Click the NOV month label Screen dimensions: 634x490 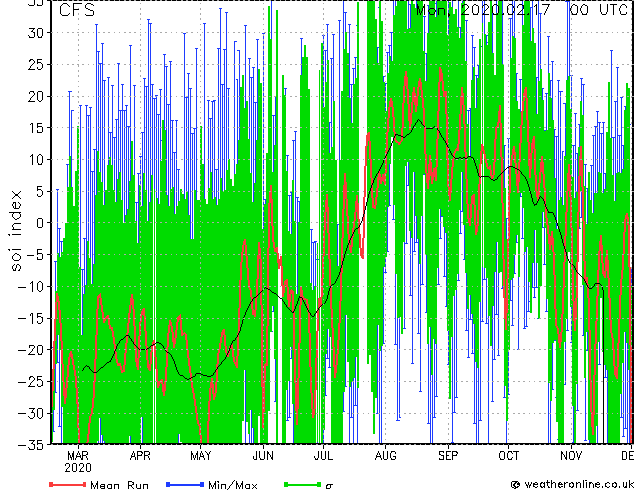point(571,456)
